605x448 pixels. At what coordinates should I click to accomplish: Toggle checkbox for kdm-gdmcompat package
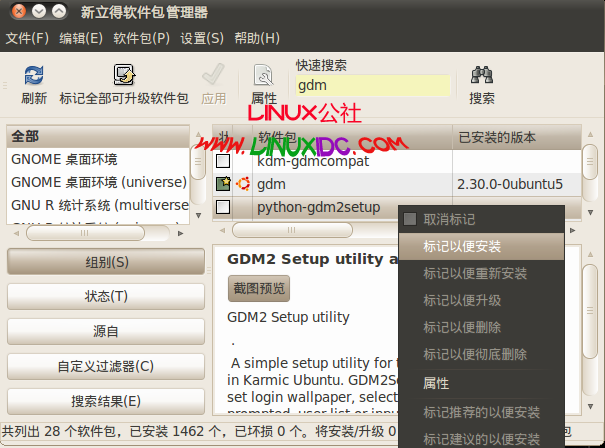pyautogui.click(x=223, y=161)
